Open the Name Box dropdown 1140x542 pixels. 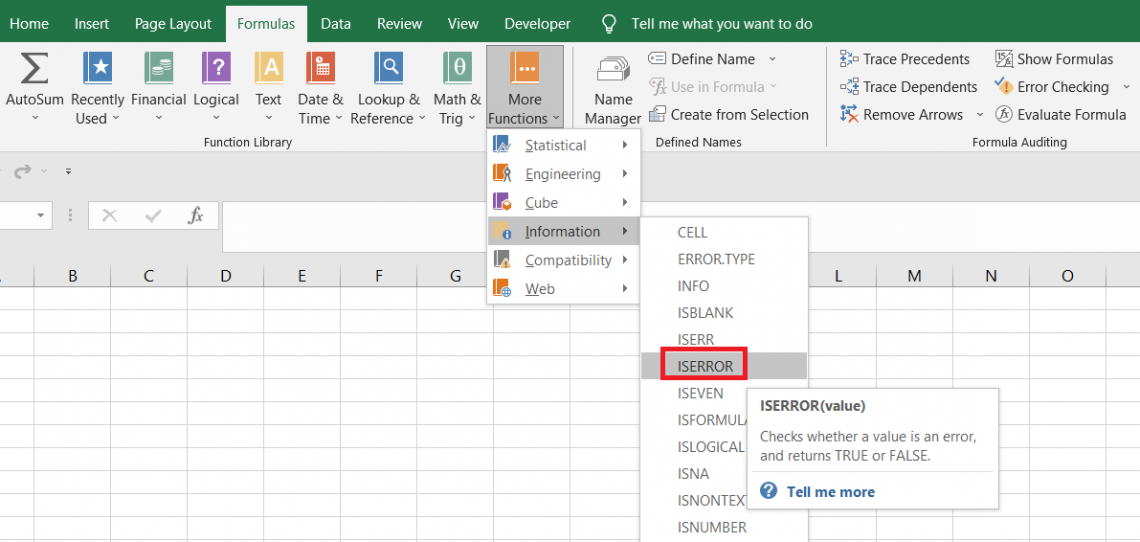click(x=41, y=215)
